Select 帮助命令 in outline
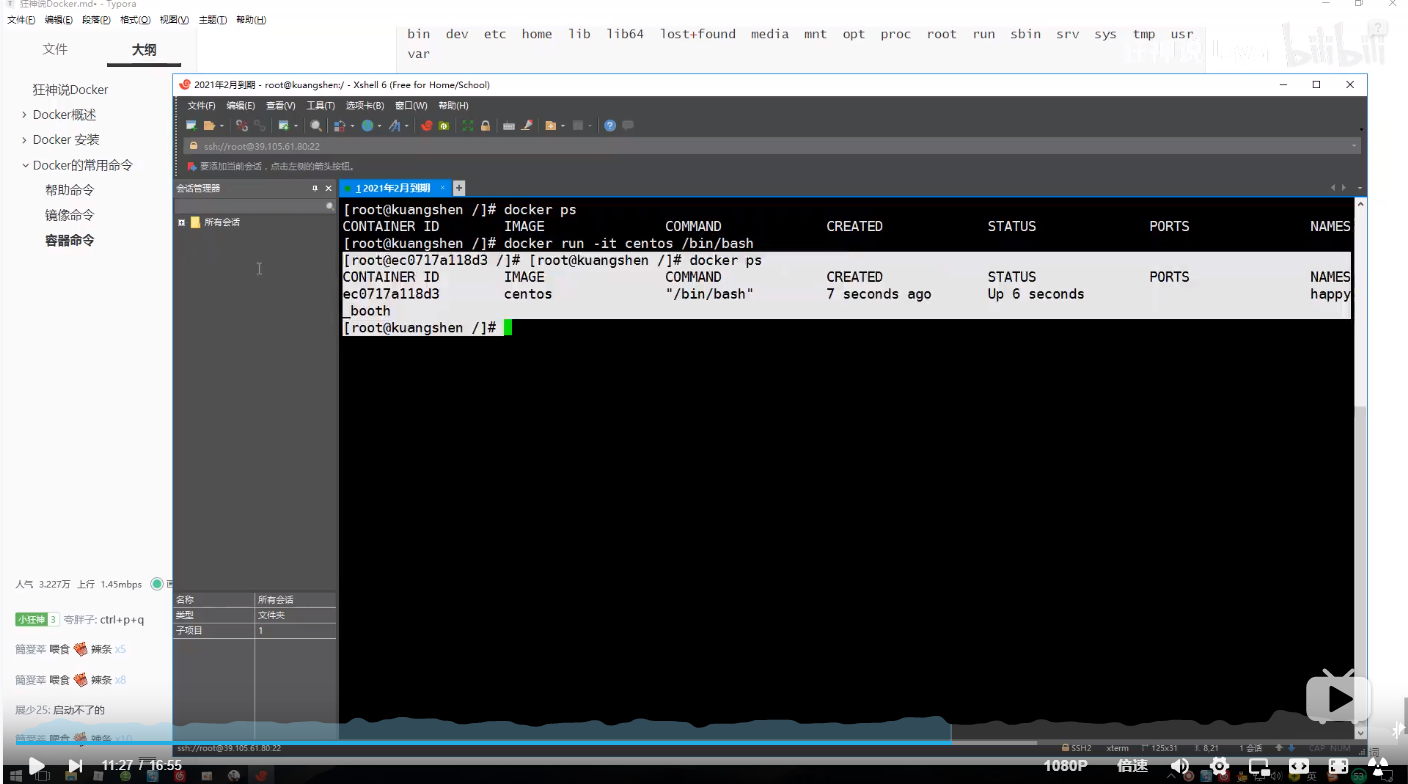Image resolution: width=1408 pixels, height=784 pixels. tap(70, 190)
